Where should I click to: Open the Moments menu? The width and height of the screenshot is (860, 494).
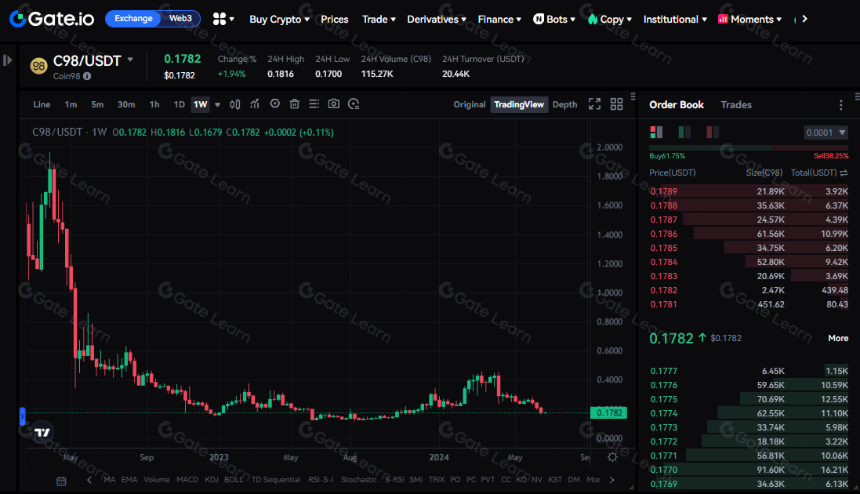(x=750, y=19)
